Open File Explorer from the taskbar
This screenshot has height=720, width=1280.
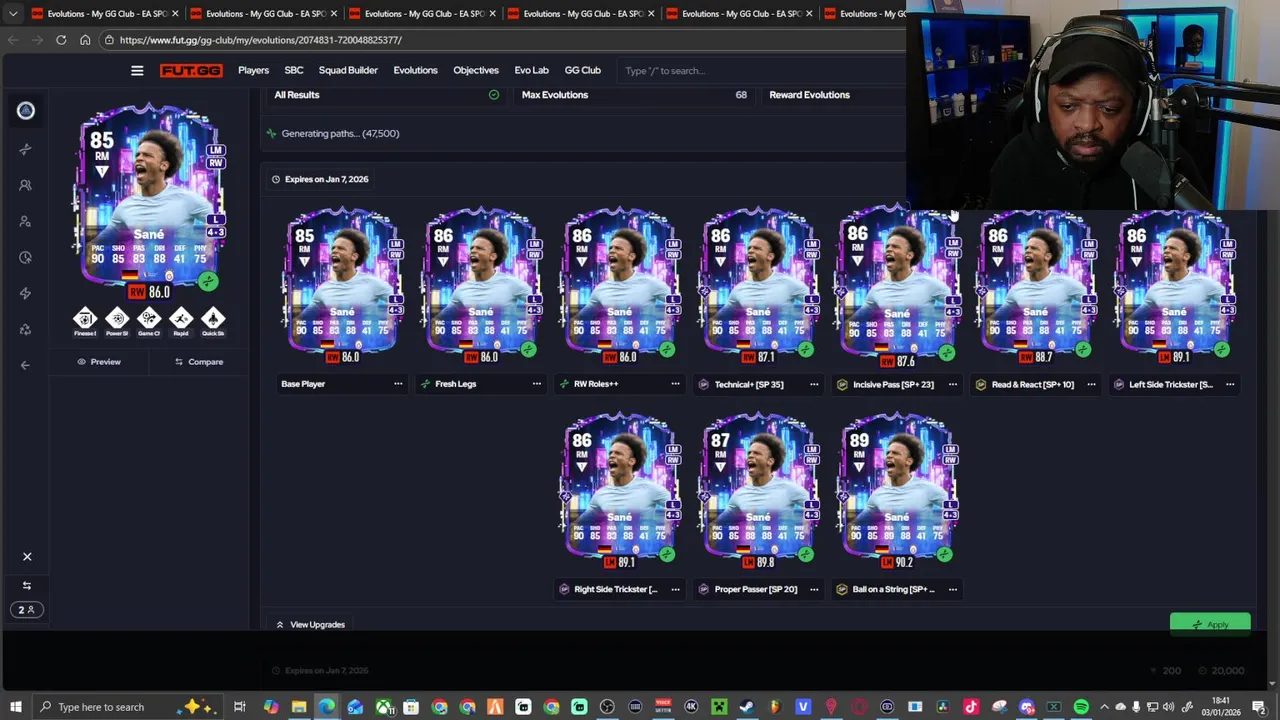click(299, 707)
